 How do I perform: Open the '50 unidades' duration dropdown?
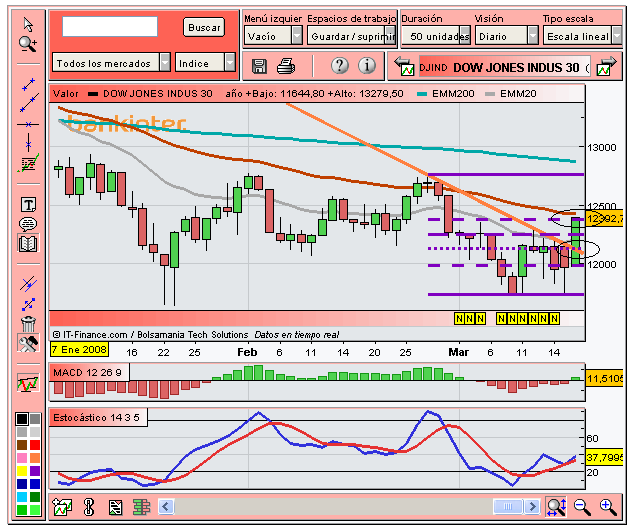coord(436,36)
